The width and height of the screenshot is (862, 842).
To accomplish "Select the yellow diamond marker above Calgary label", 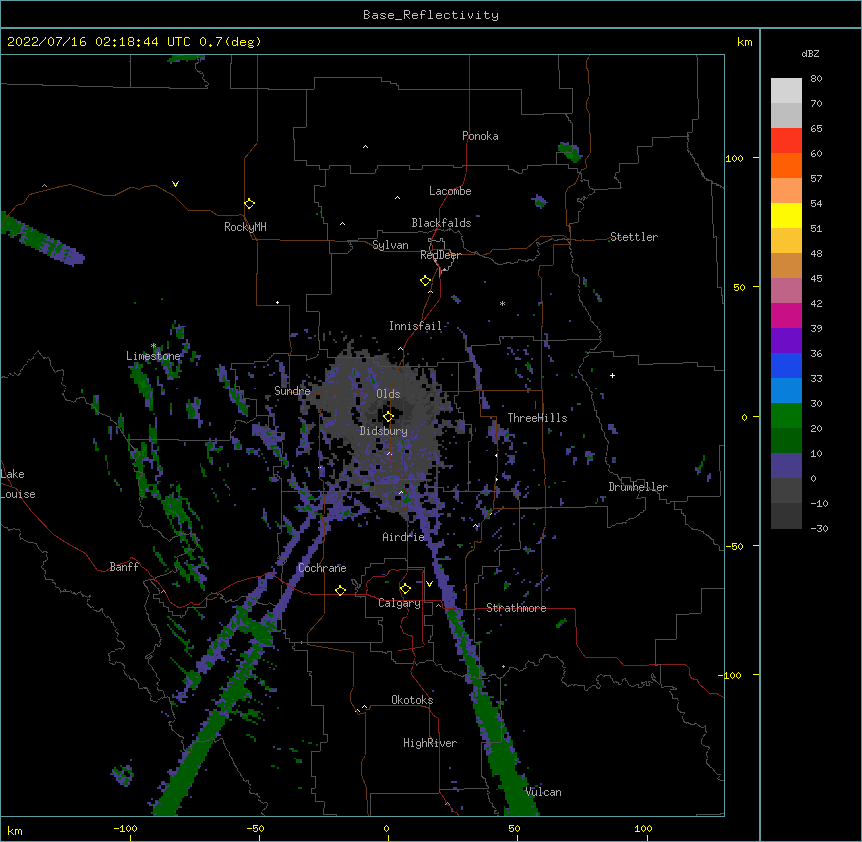I will tap(405, 589).
